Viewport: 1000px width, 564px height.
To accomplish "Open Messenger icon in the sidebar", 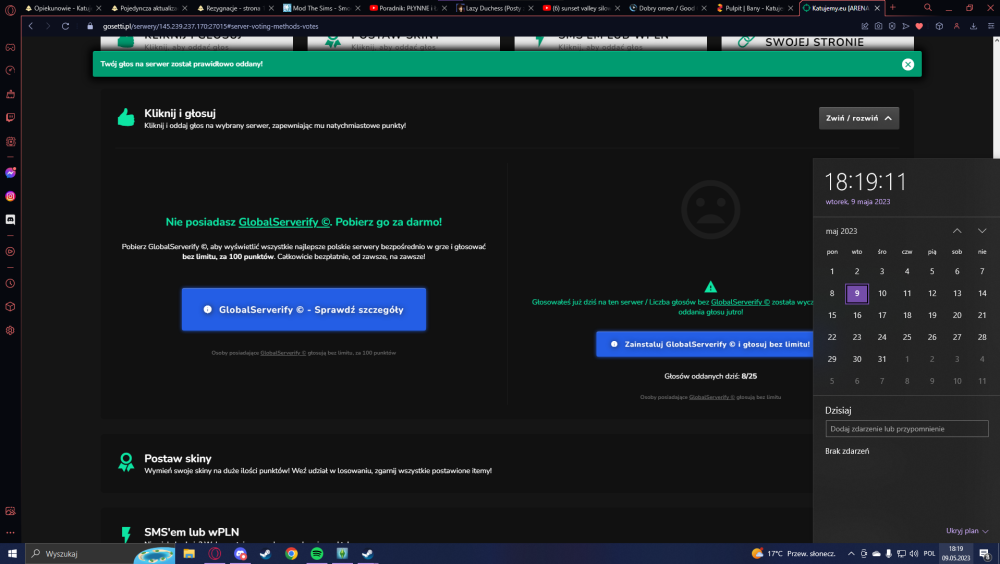I will pyautogui.click(x=10, y=173).
